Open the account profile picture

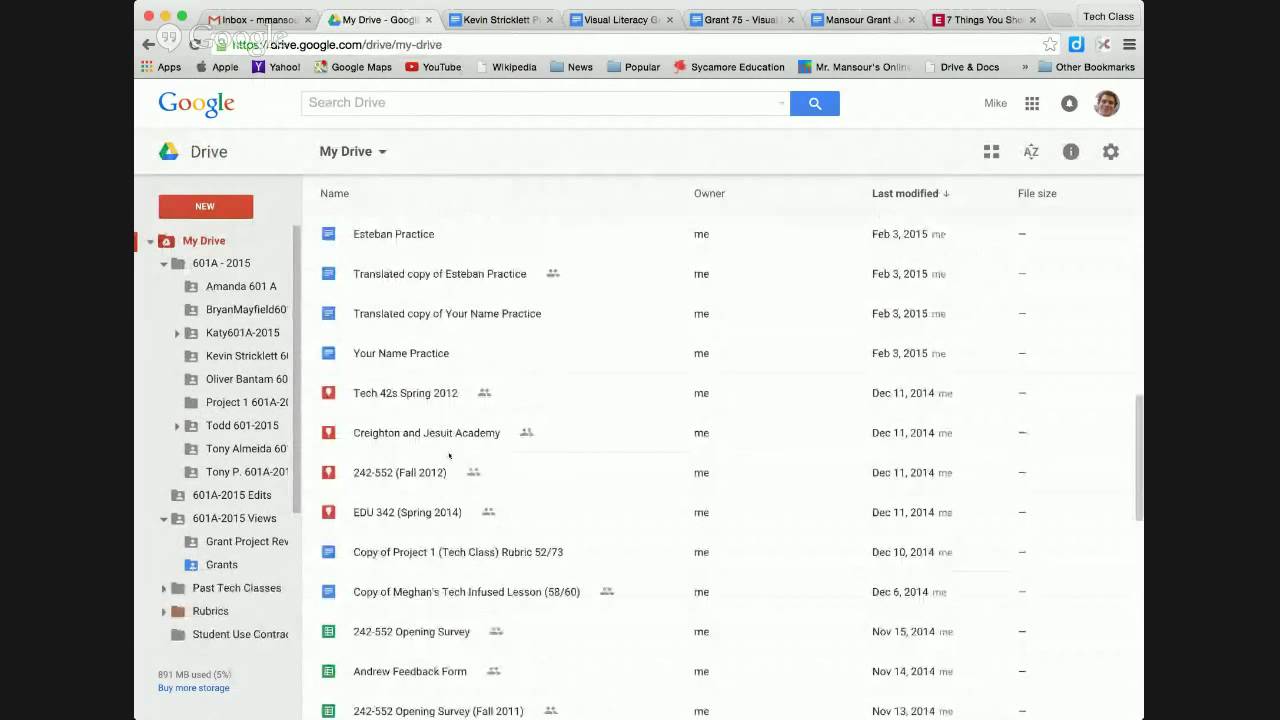(x=1107, y=103)
